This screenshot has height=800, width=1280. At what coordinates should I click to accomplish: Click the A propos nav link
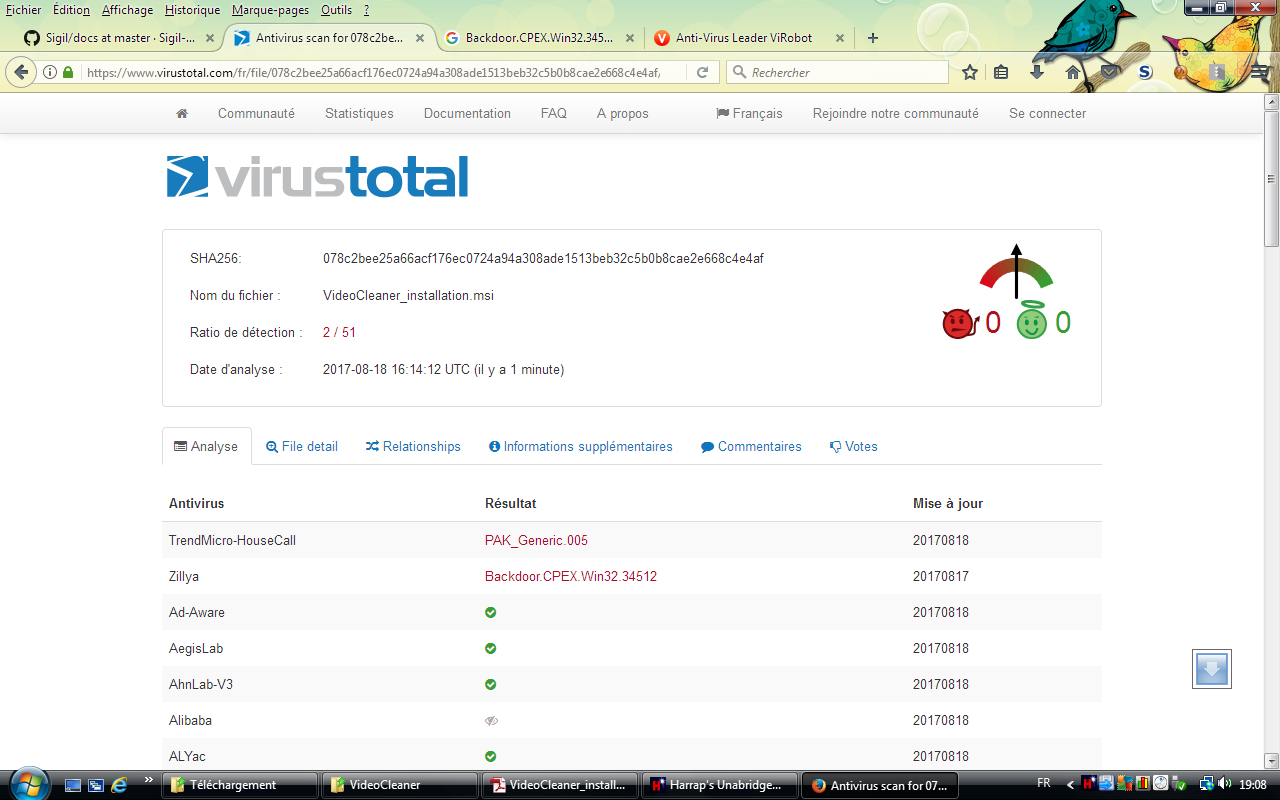[x=623, y=114]
